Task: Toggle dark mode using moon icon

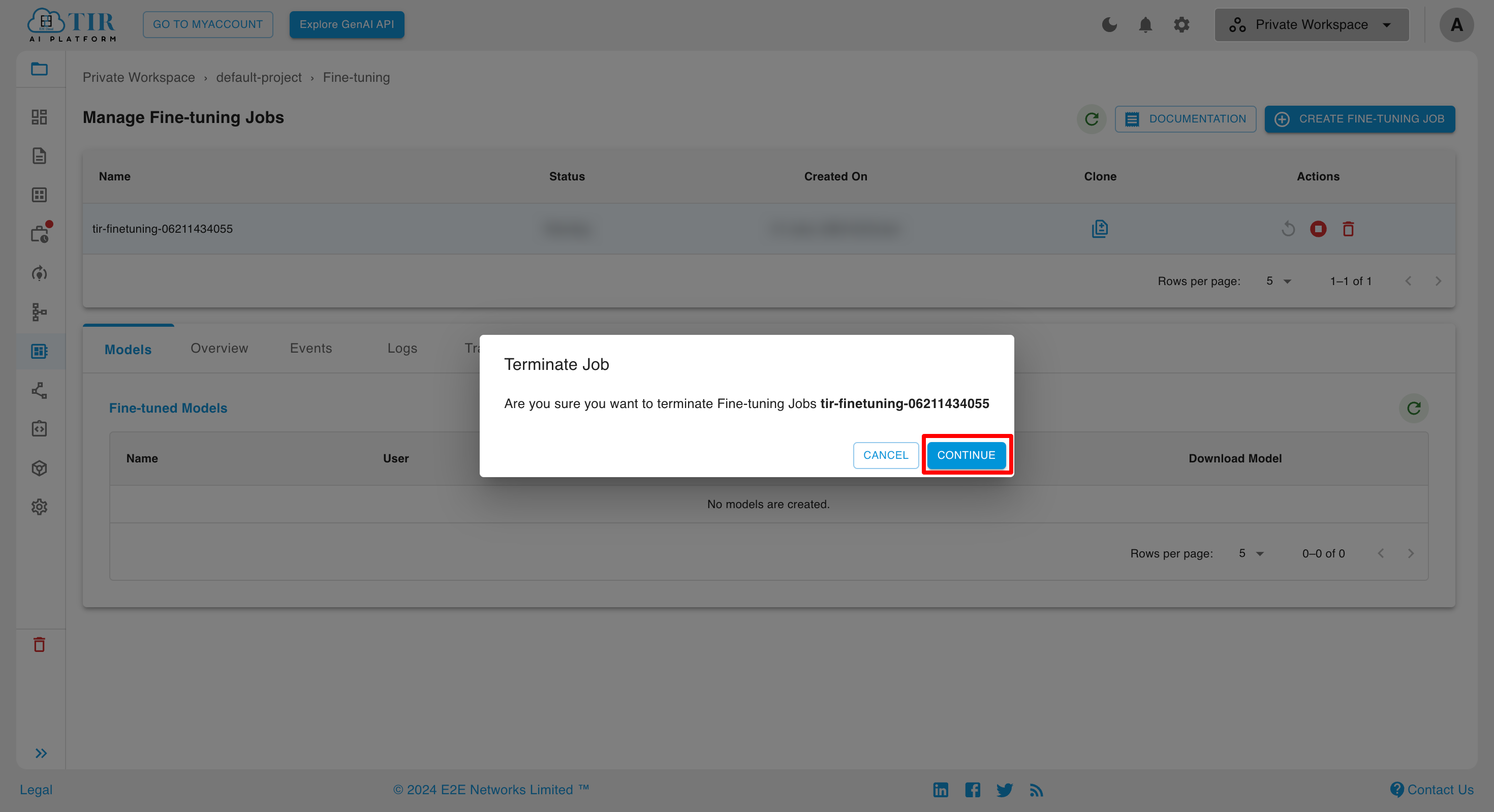Action: tap(1110, 24)
